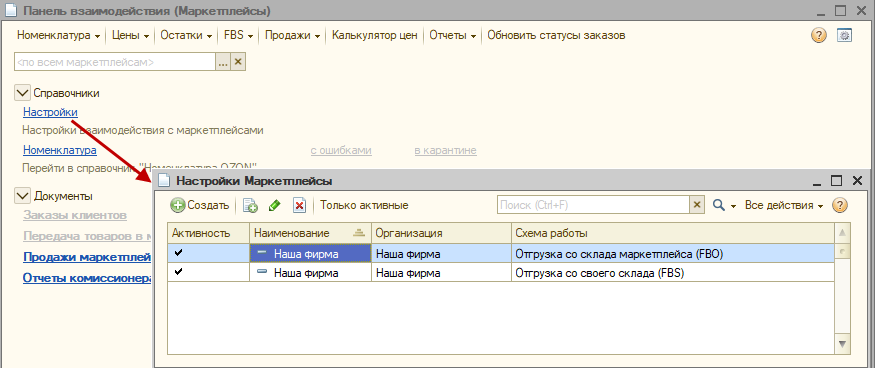Click the red-cross delete mark icon
The height and width of the screenshot is (368, 875).
pos(300,205)
